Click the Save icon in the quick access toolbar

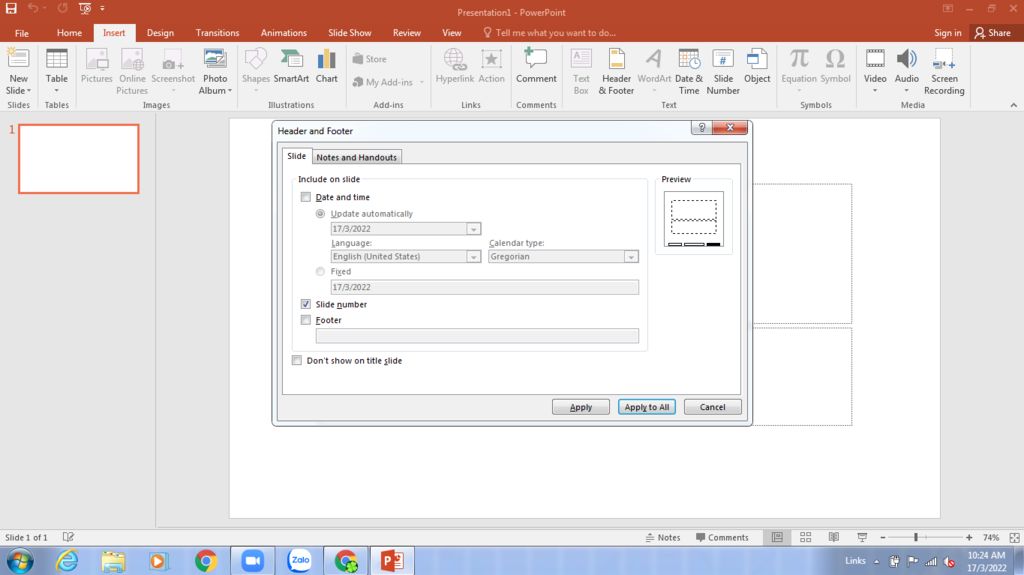tap(11, 8)
